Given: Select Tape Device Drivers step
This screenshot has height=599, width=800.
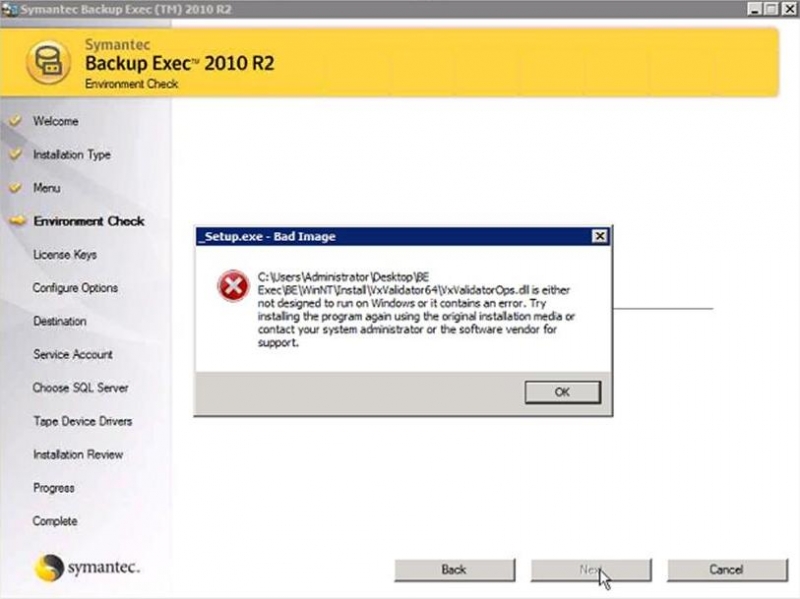Looking at the screenshot, I should point(82,421).
